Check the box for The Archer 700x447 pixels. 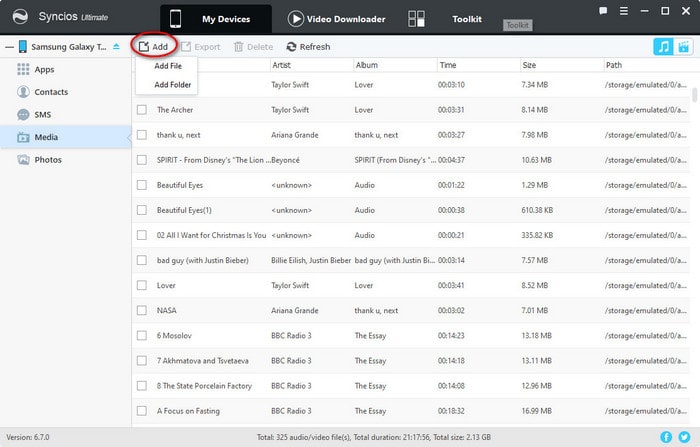pos(142,109)
